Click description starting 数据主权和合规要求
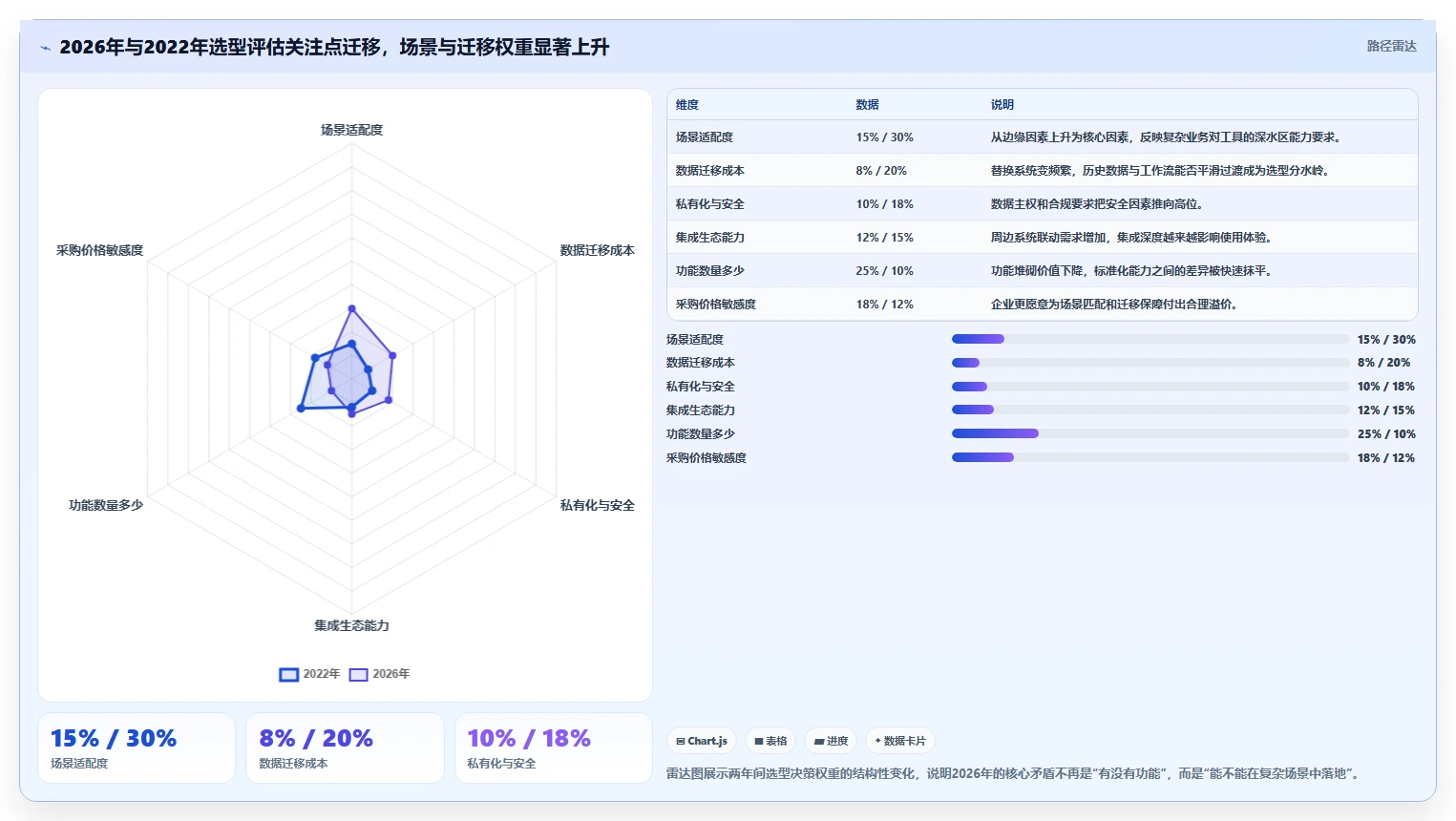Screen dimensions: 1456x821 [x=1099, y=204]
